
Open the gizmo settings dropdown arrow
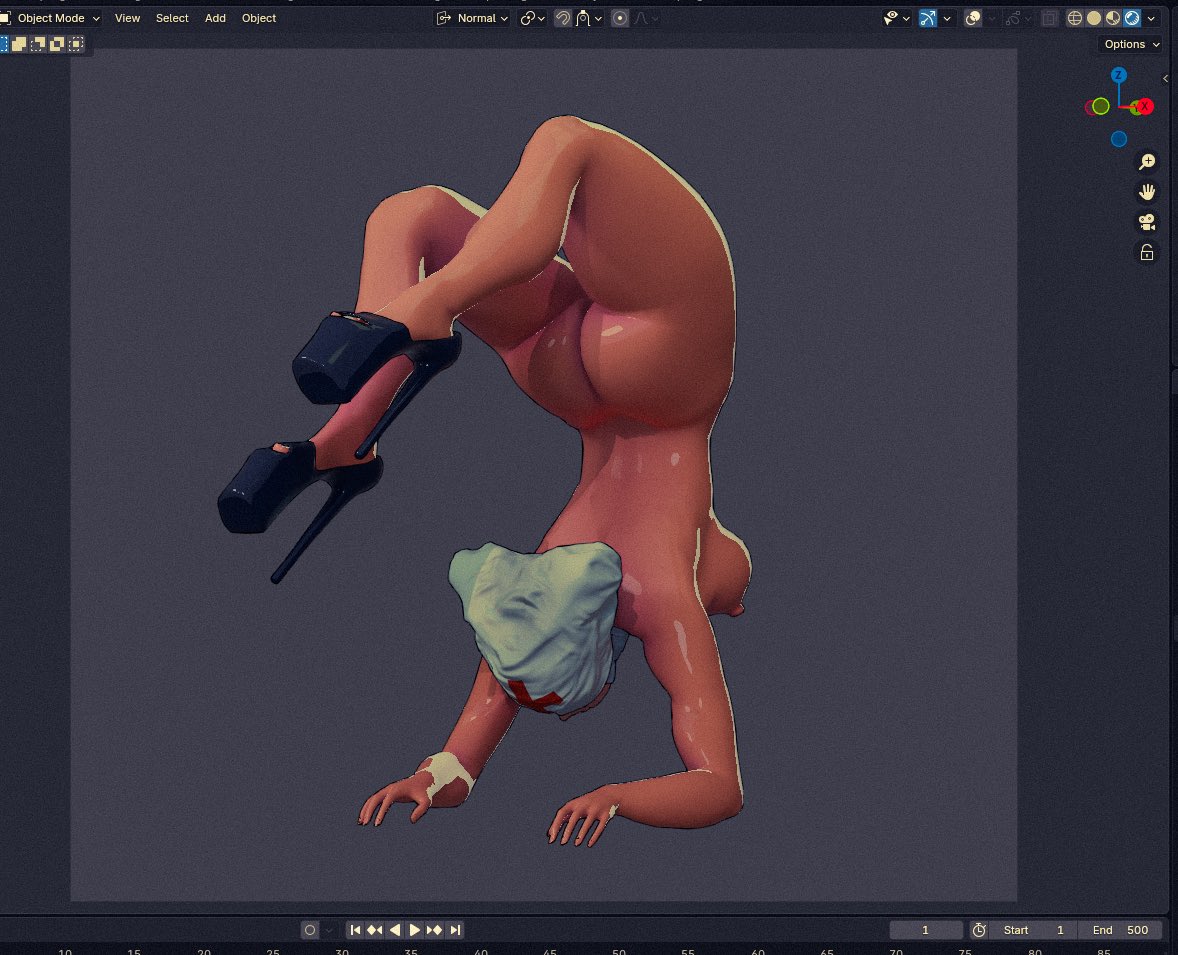coord(947,18)
